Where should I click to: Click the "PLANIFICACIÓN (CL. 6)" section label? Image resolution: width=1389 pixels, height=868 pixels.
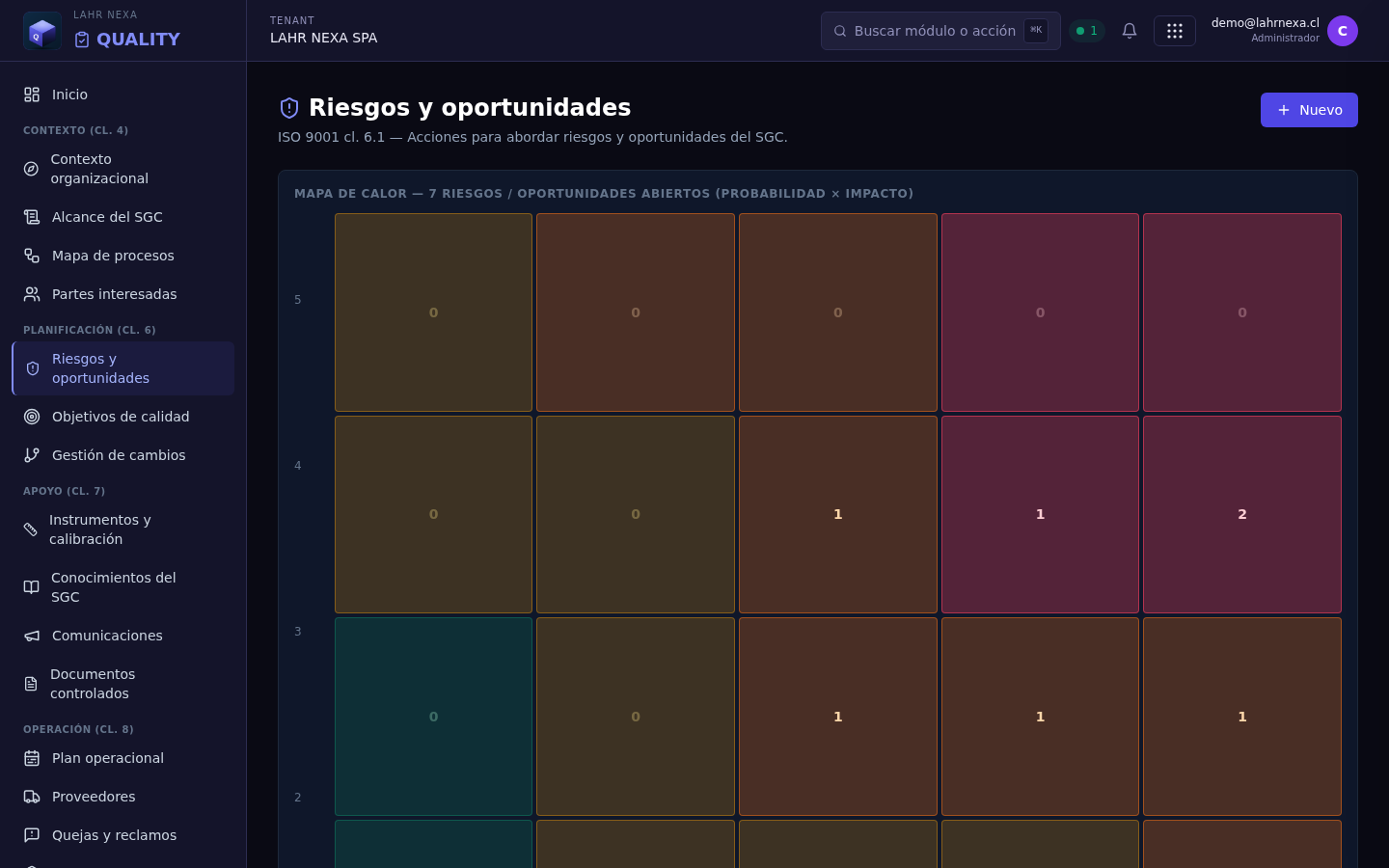[x=90, y=330]
